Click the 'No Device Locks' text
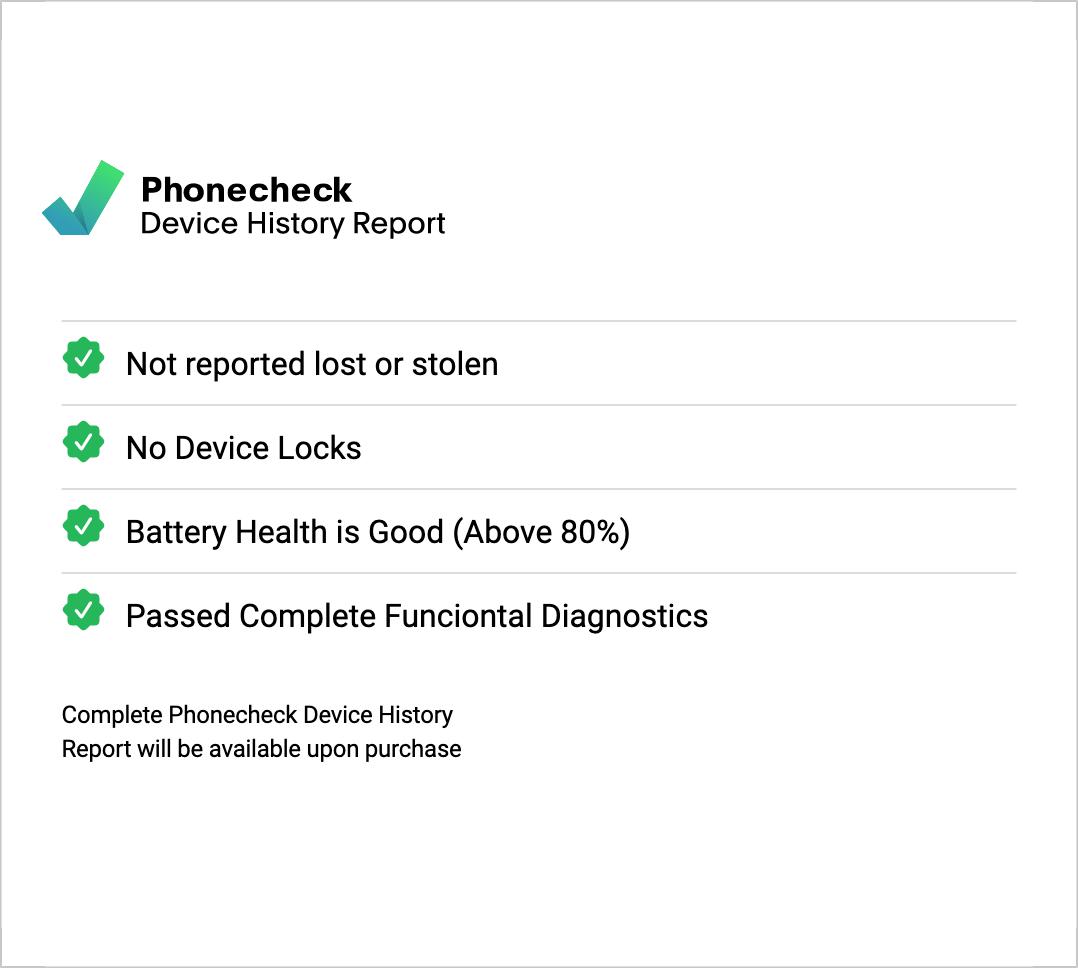The width and height of the screenshot is (1078, 968). (x=243, y=448)
